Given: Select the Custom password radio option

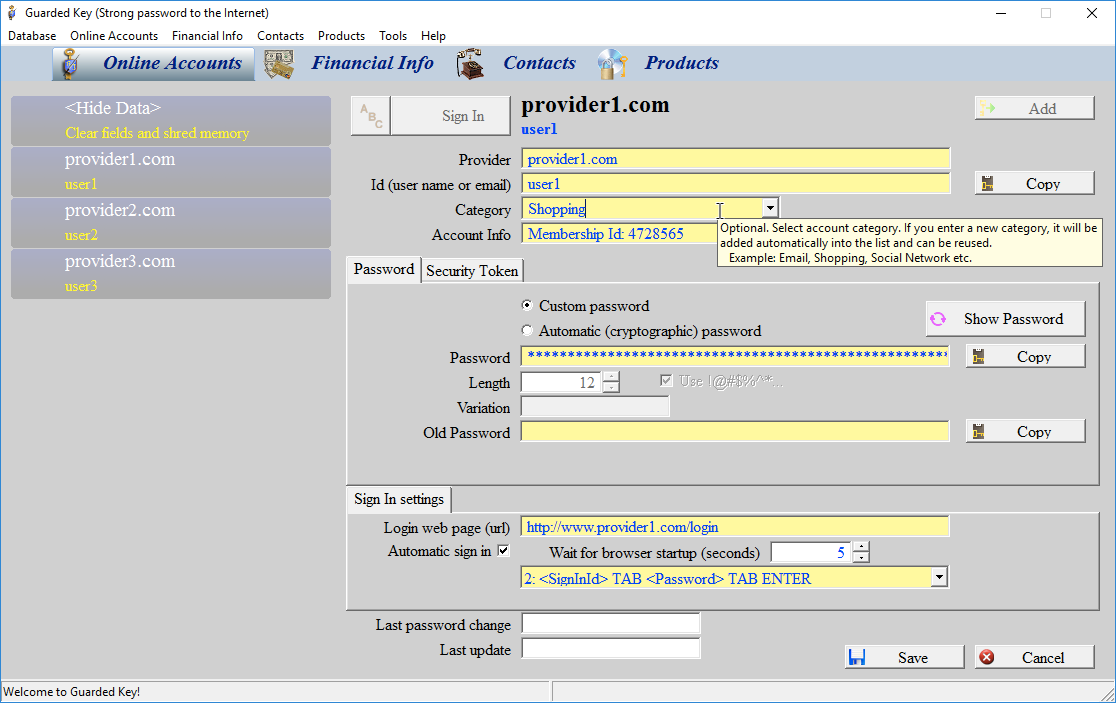Looking at the screenshot, I should coord(527,305).
